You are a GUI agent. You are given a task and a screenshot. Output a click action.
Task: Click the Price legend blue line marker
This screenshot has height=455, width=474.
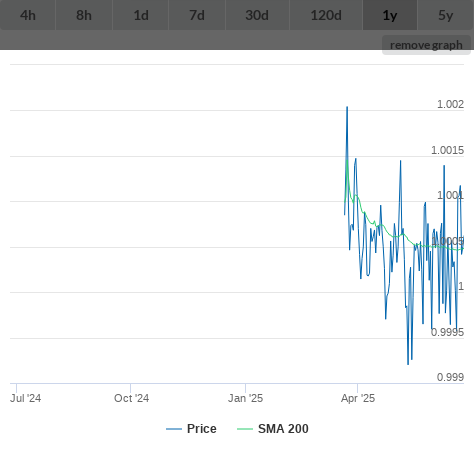(174, 429)
